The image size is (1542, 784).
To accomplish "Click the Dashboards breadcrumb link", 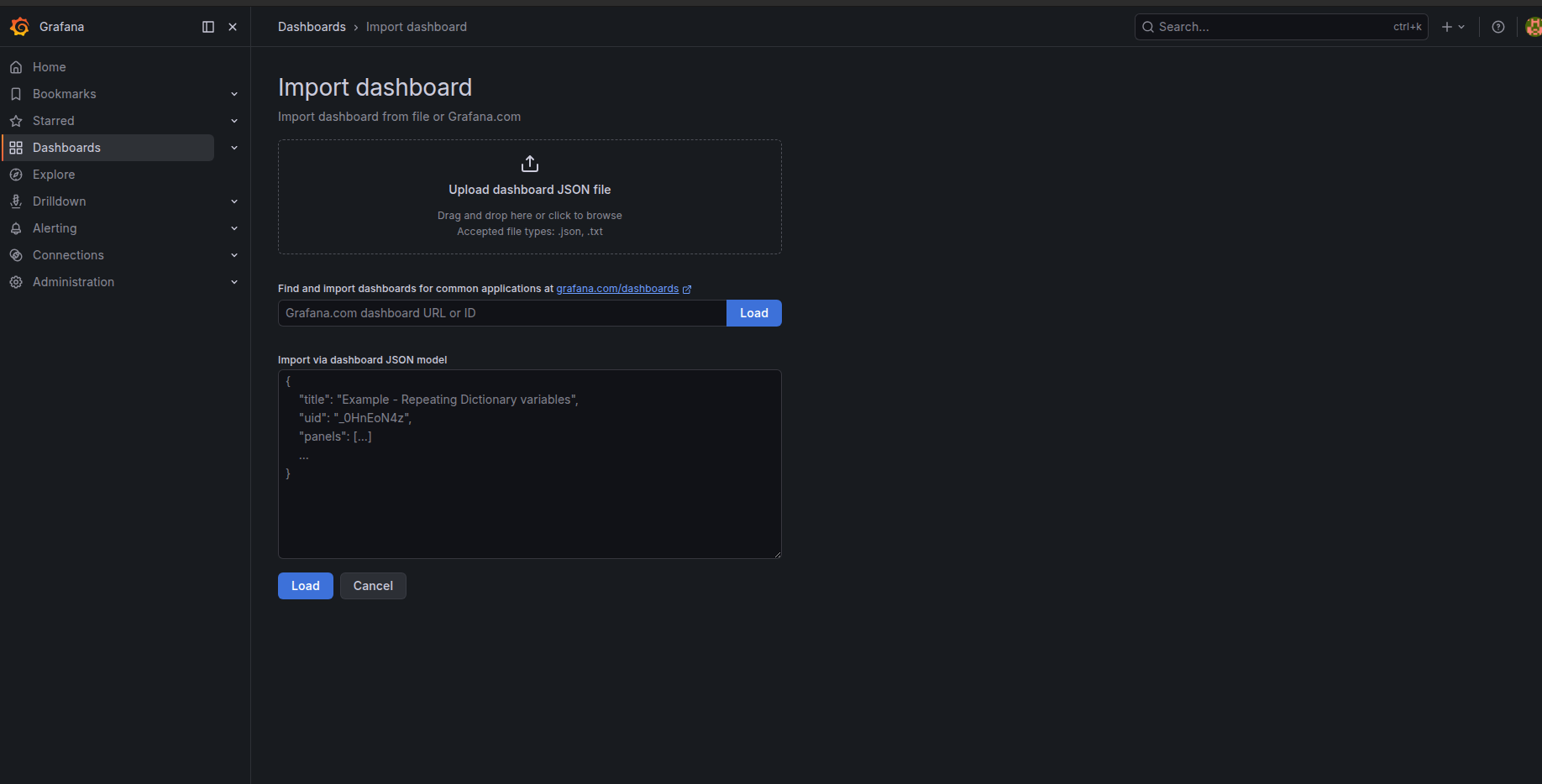I will click(x=312, y=27).
